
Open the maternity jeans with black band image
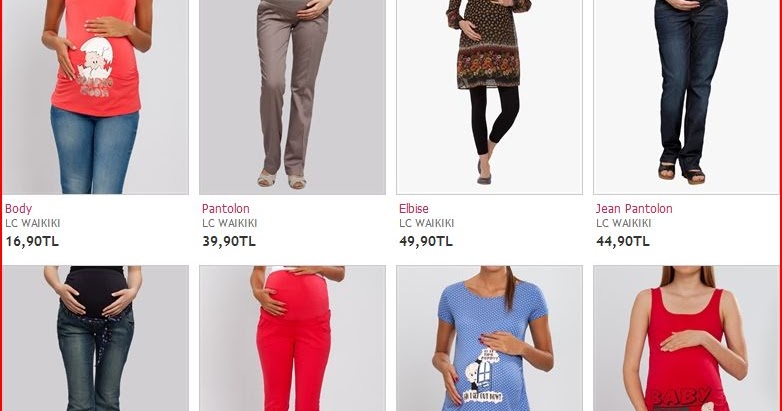point(95,338)
